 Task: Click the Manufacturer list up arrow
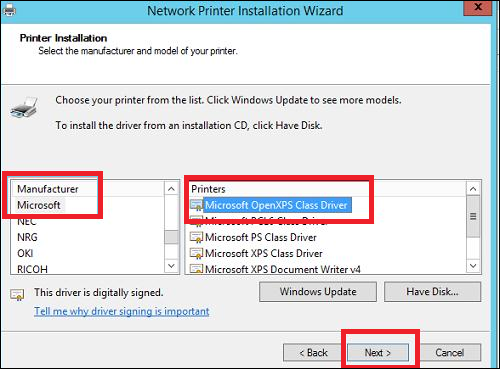coord(171,189)
